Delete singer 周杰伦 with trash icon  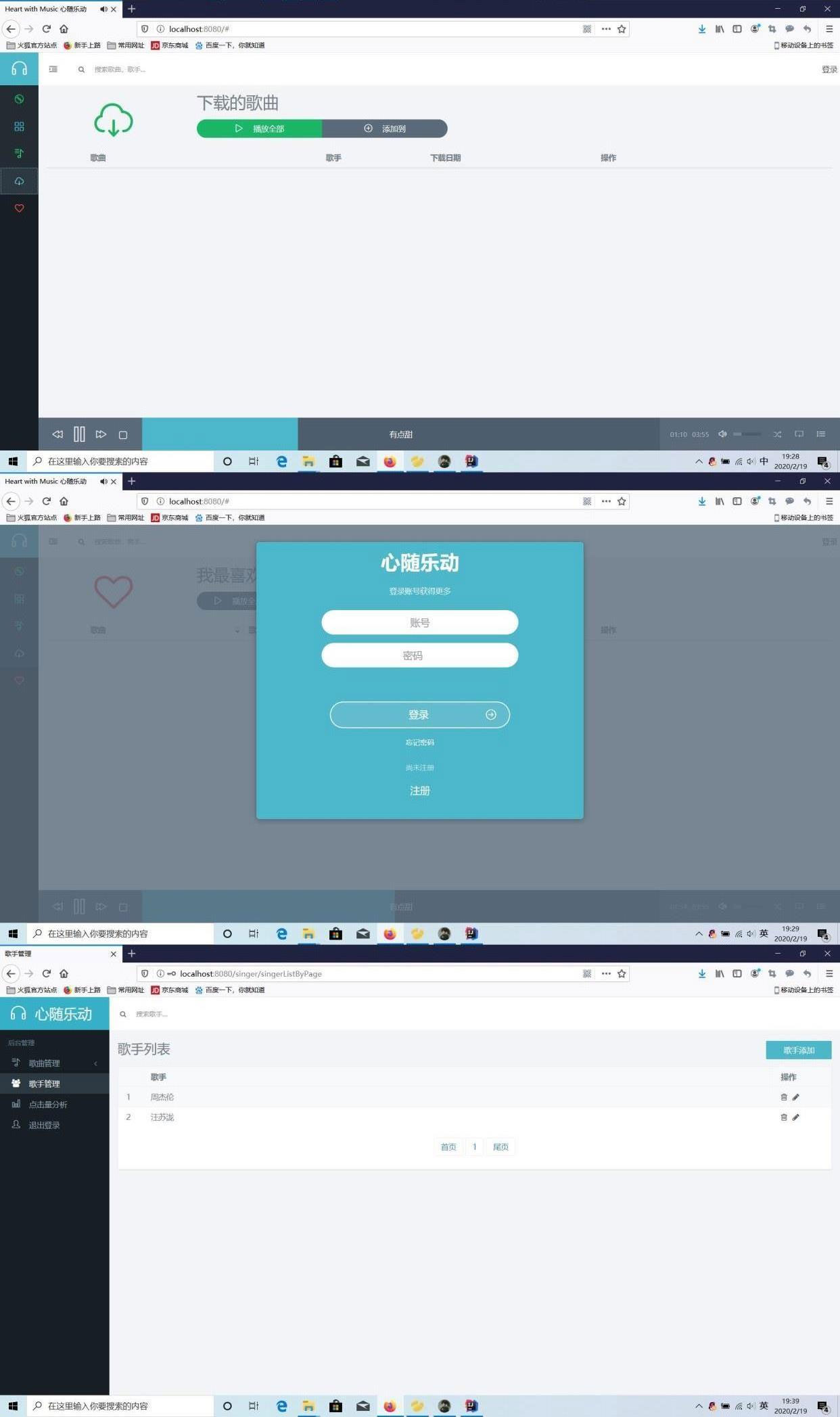pyautogui.click(x=784, y=1097)
